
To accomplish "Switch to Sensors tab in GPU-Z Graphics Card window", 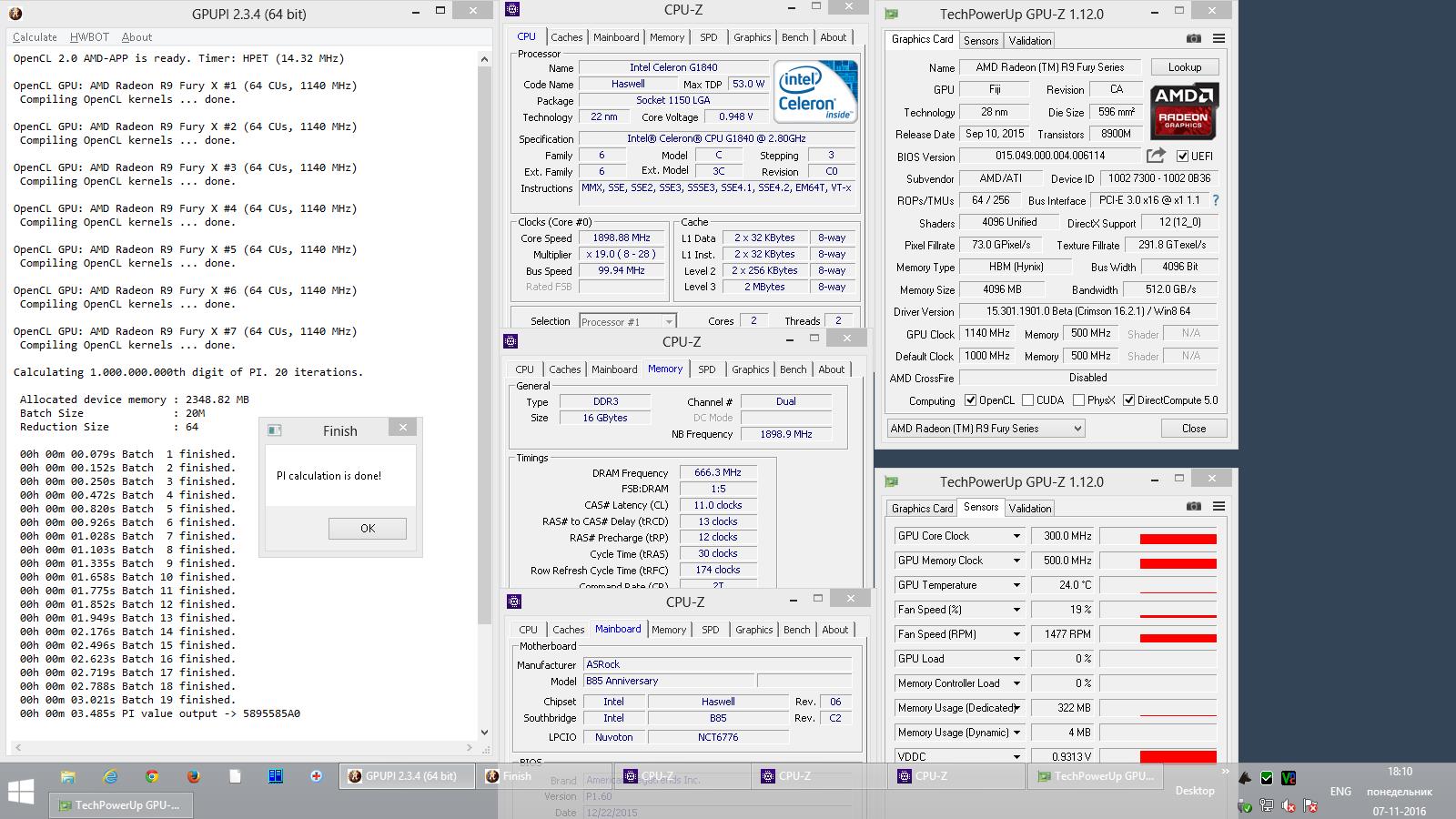I will 981,40.
